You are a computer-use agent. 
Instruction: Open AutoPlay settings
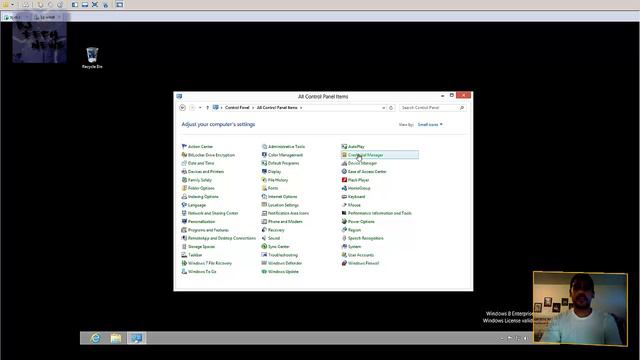click(x=353, y=147)
